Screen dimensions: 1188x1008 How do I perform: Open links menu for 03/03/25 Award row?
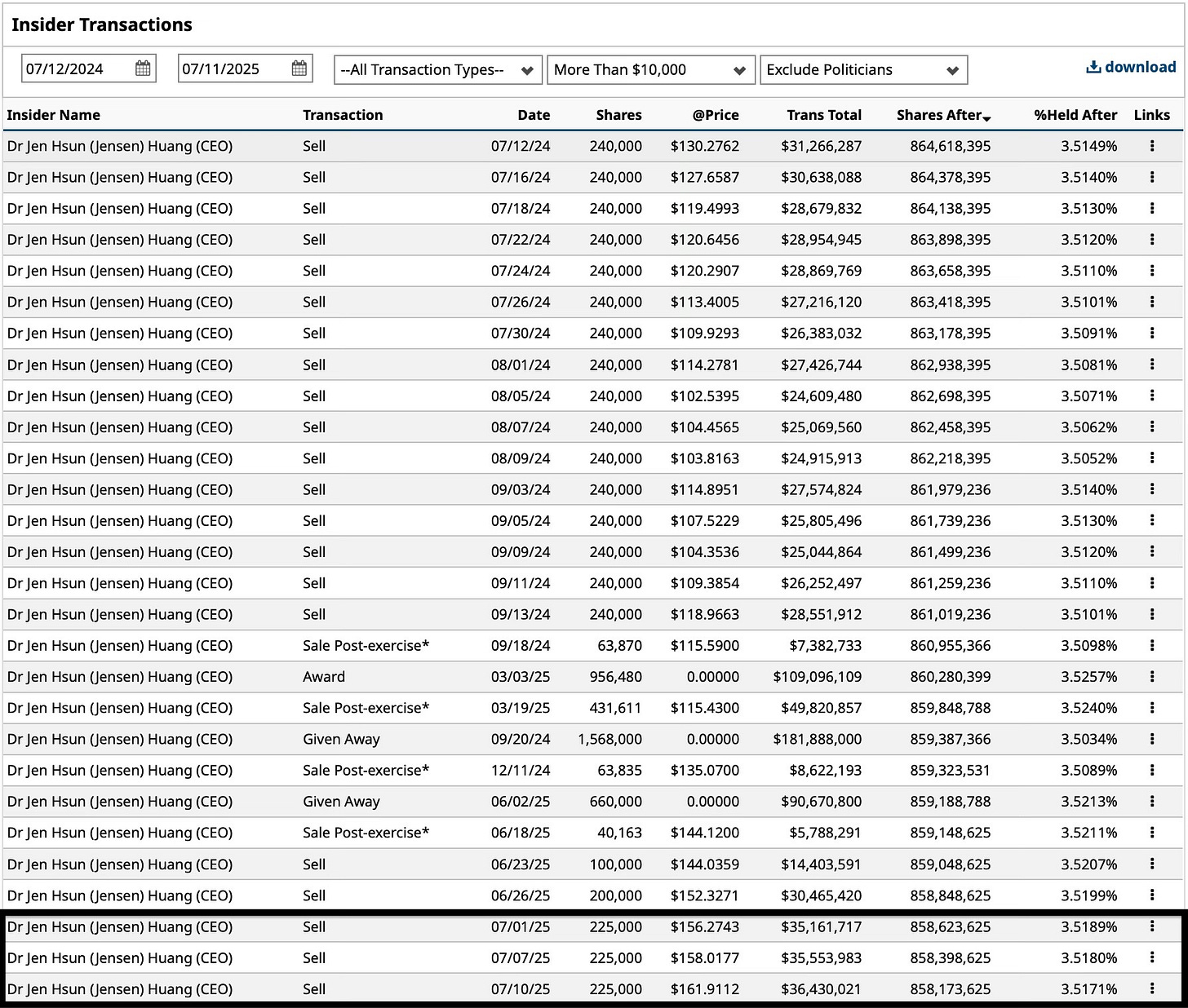1152,677
